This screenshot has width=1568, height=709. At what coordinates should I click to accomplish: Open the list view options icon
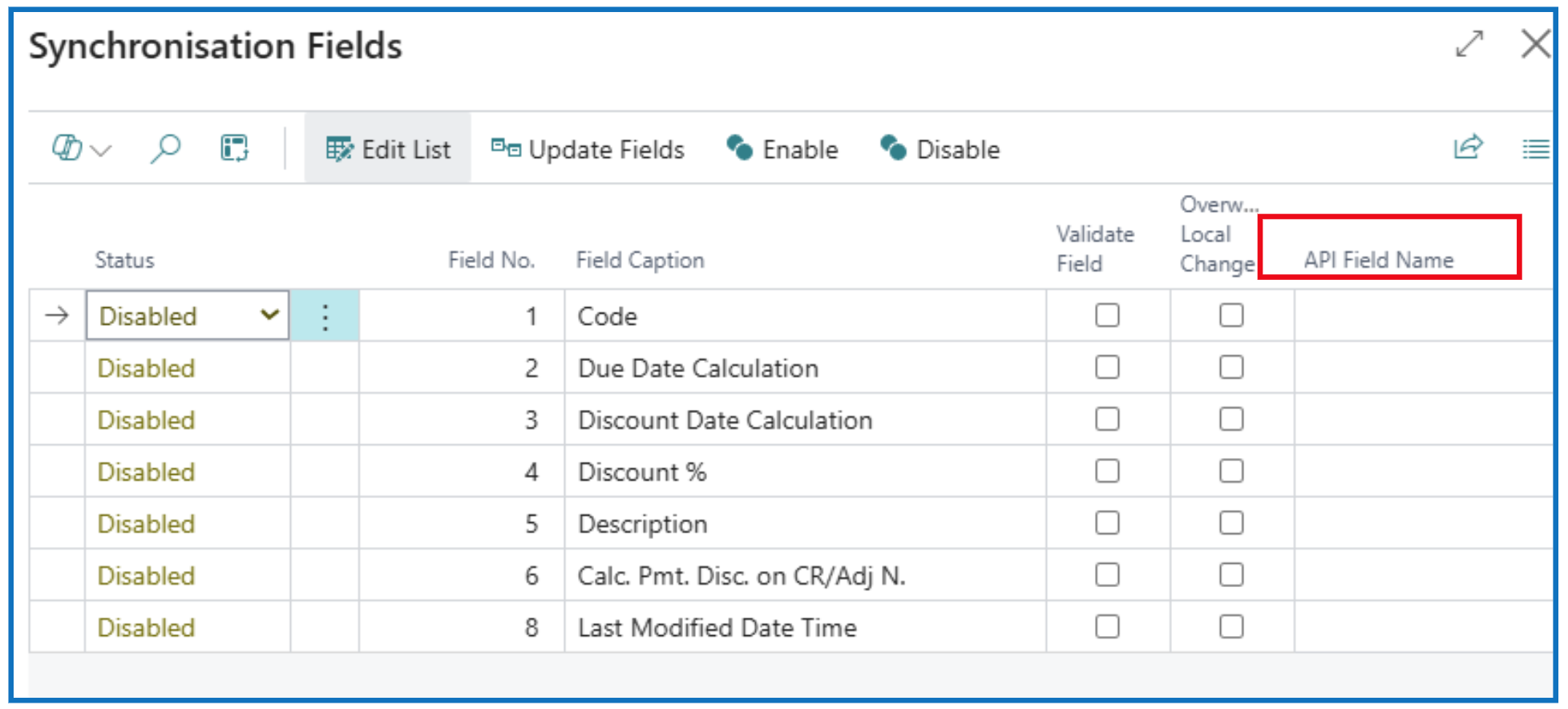point(1535,149)
